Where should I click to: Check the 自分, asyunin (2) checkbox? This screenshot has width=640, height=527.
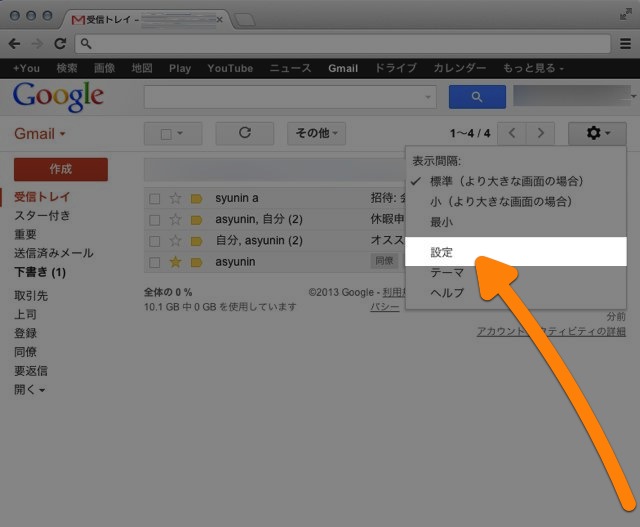154,241
